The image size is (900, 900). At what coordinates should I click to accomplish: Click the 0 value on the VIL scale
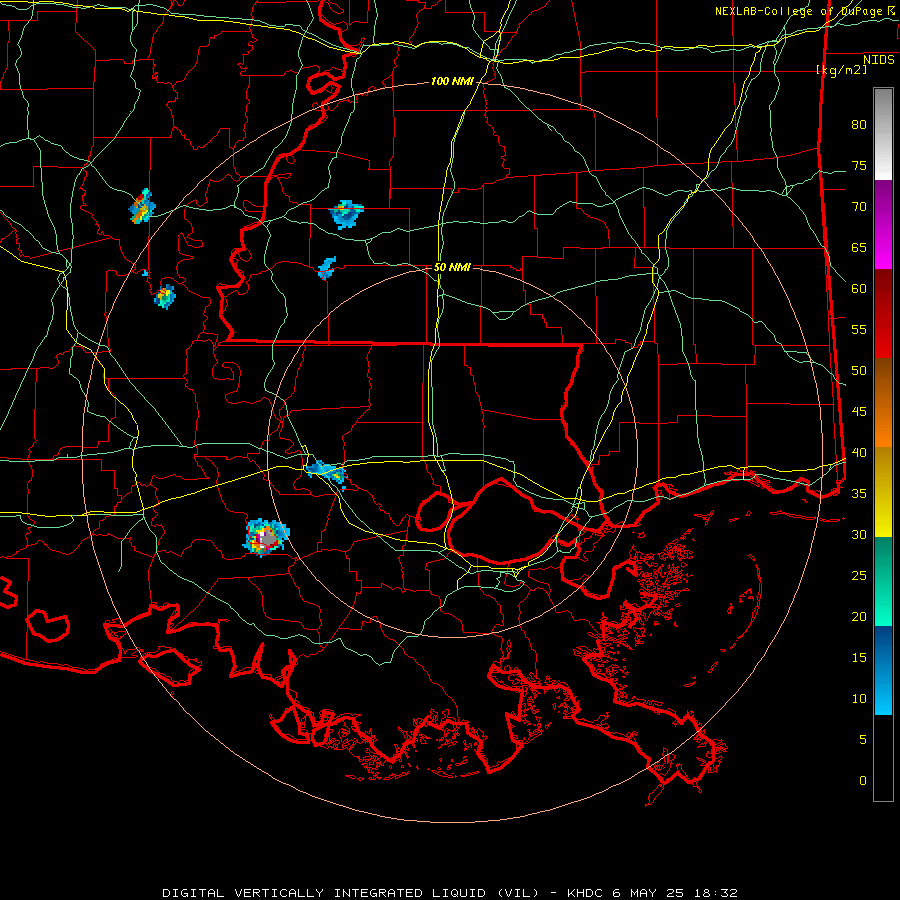(863, 780)
